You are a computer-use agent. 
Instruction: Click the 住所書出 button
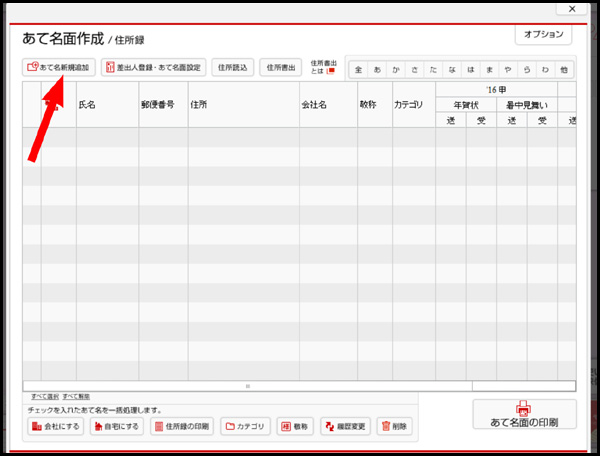[281, 67]
